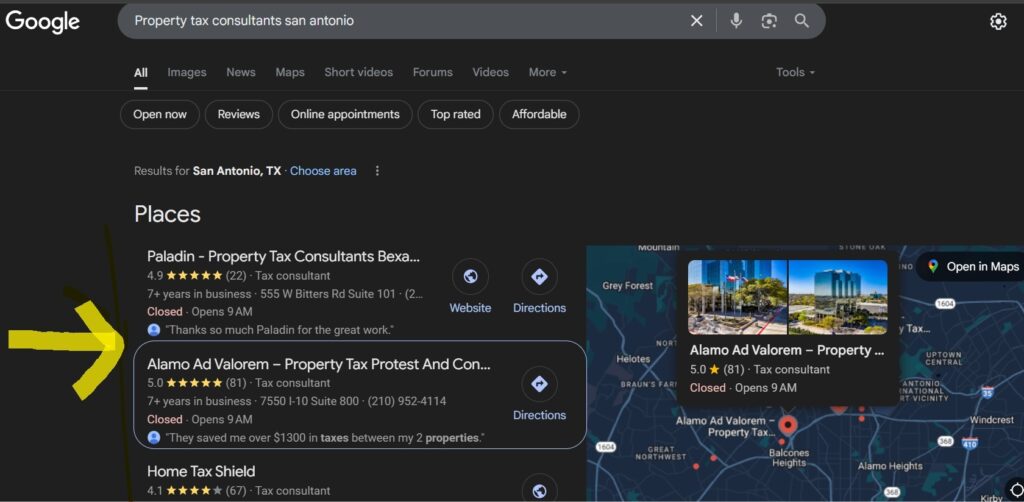Screen dimensions: 1024x502
Task: Toggle the Open now filter chip
Action: point(160,114)
